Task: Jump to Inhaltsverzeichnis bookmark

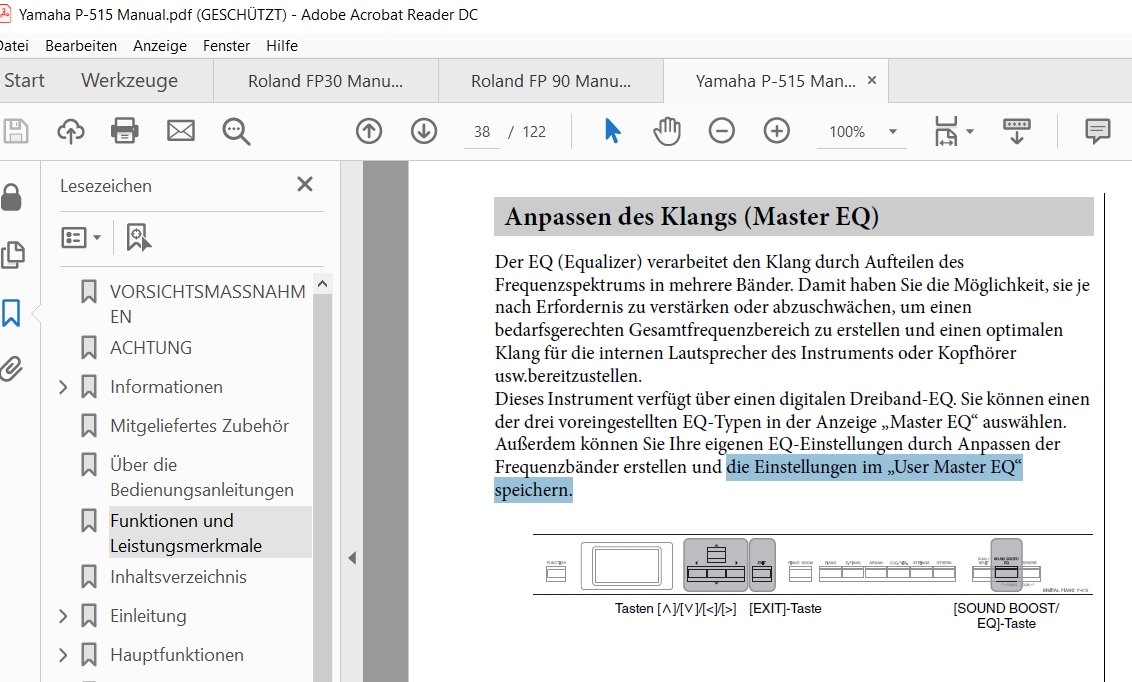Action: (178, 577)
